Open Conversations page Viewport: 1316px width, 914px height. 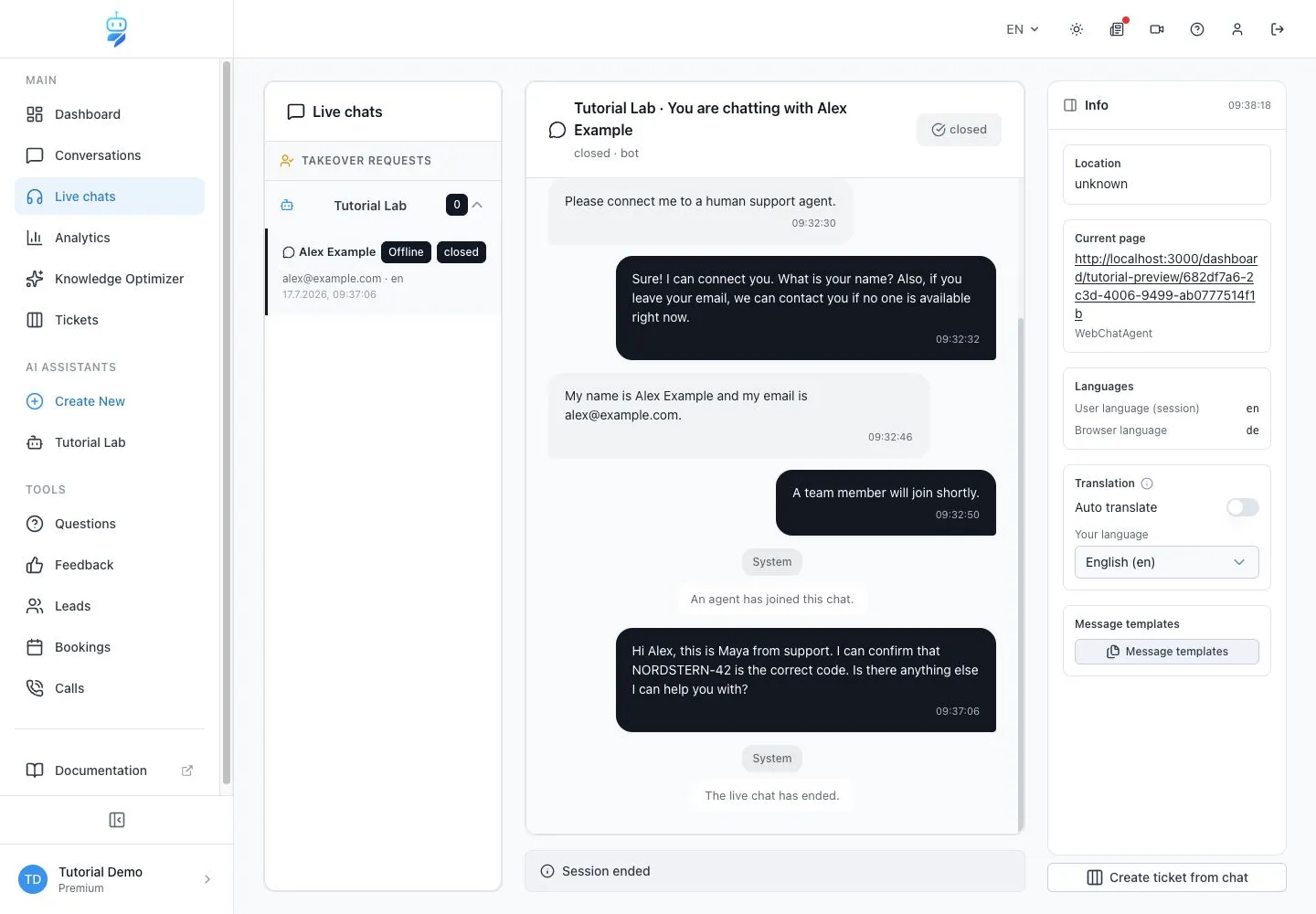pos(110,155)
